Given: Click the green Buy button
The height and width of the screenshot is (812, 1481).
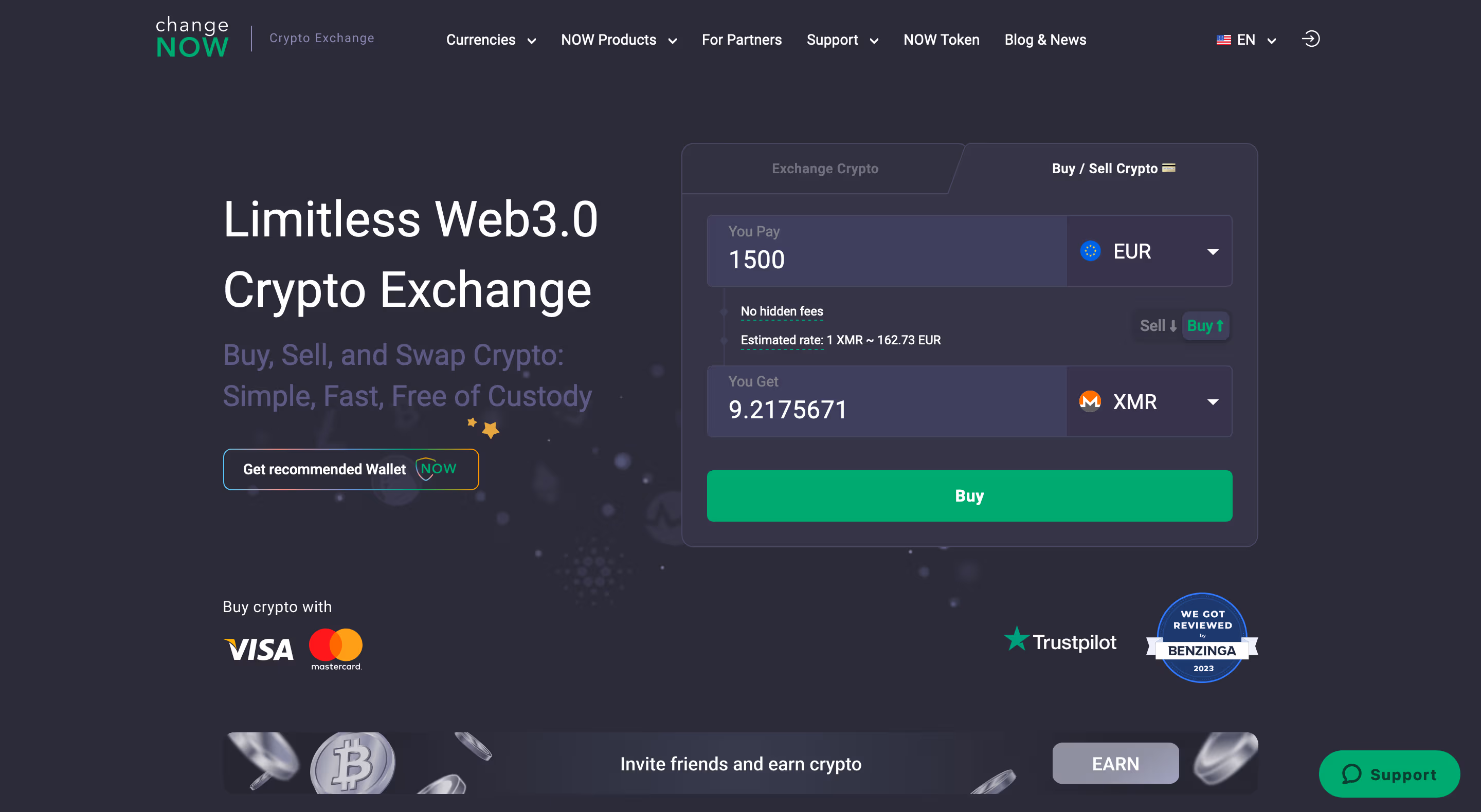Looking at the screenshot, I should [969, 496].
